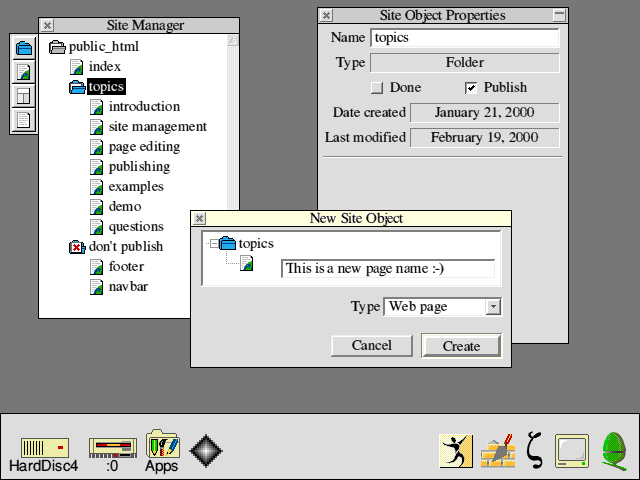The height and width of the screenshot is (480, 640).
Task: Click the diamond icon on icon bar
Action: [x=206, y=451]
